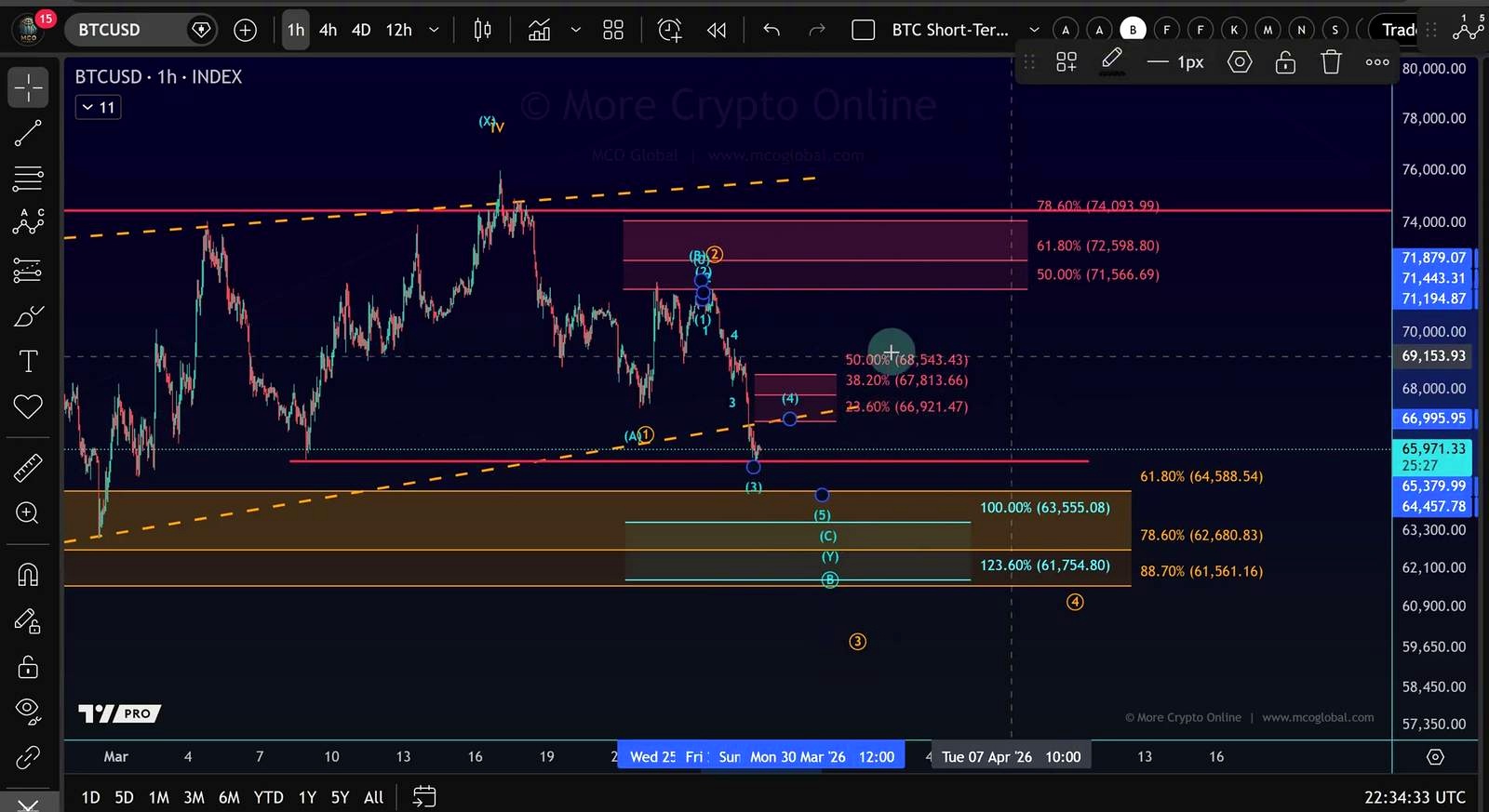Open the heart icons menu

tap(28, 406)
